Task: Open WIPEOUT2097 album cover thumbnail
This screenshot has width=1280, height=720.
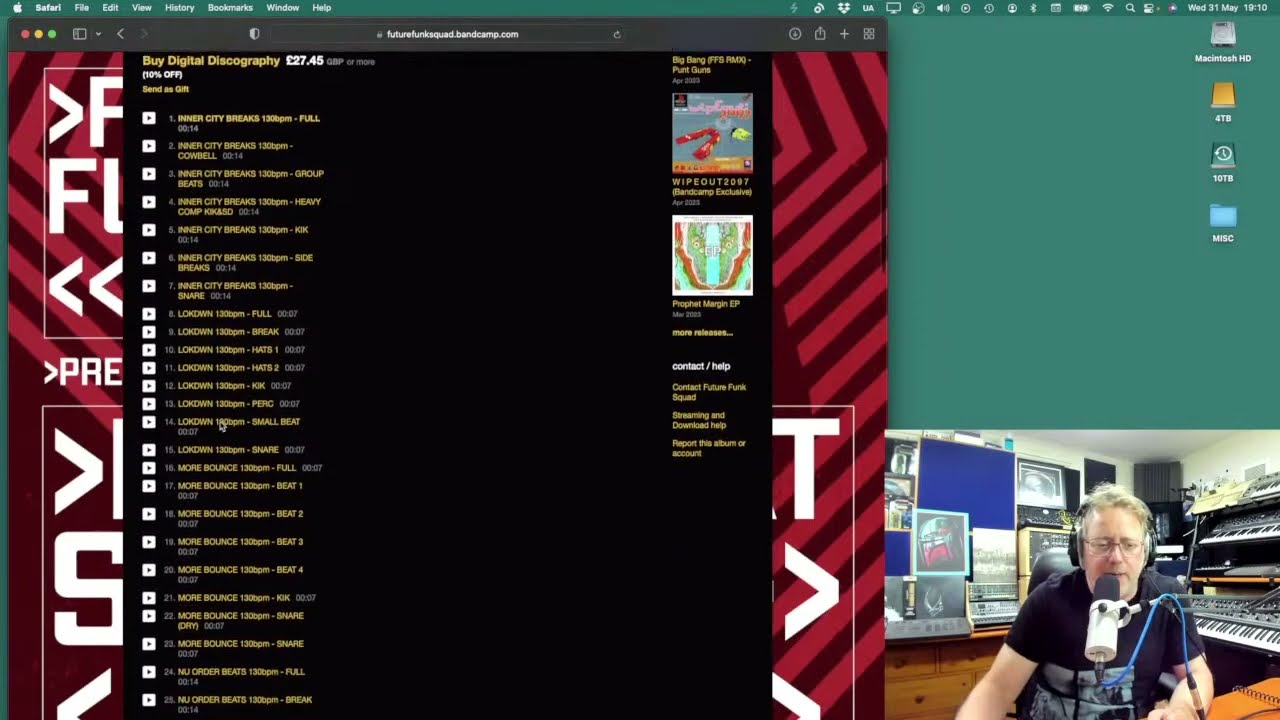Action: (x=712, y=133)
